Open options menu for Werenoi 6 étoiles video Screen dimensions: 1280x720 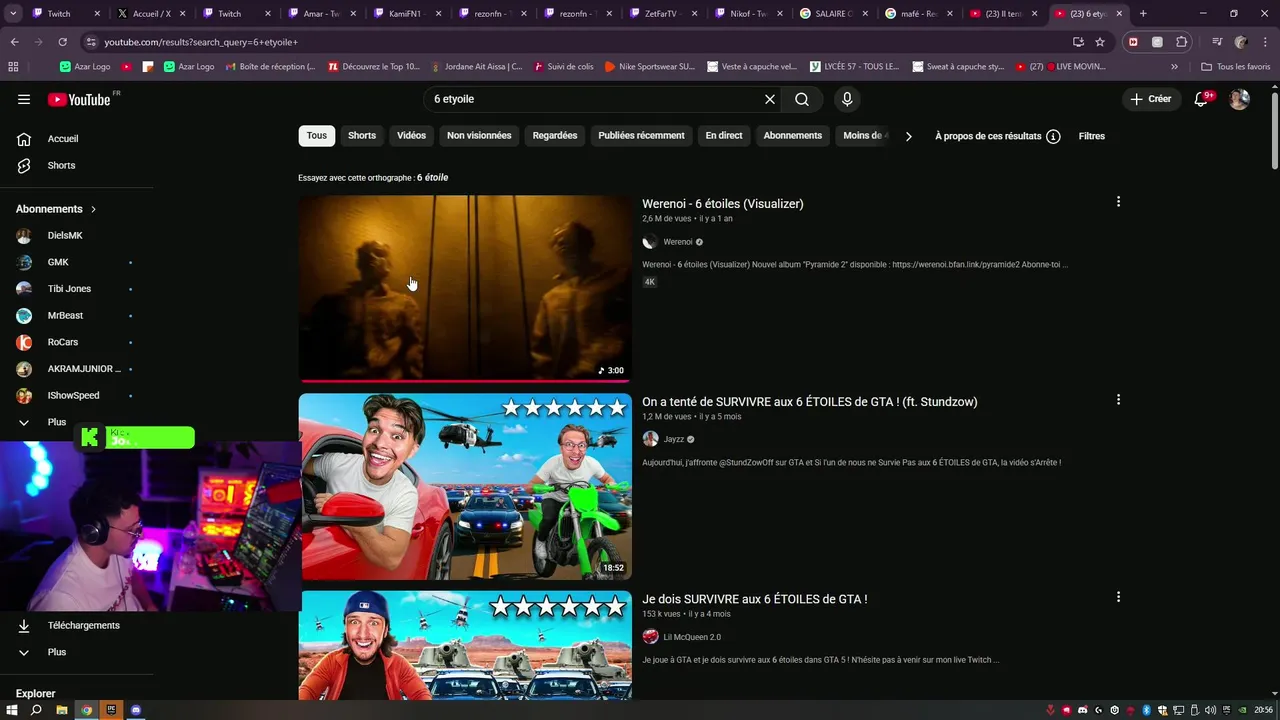[x=1118, y=202]
